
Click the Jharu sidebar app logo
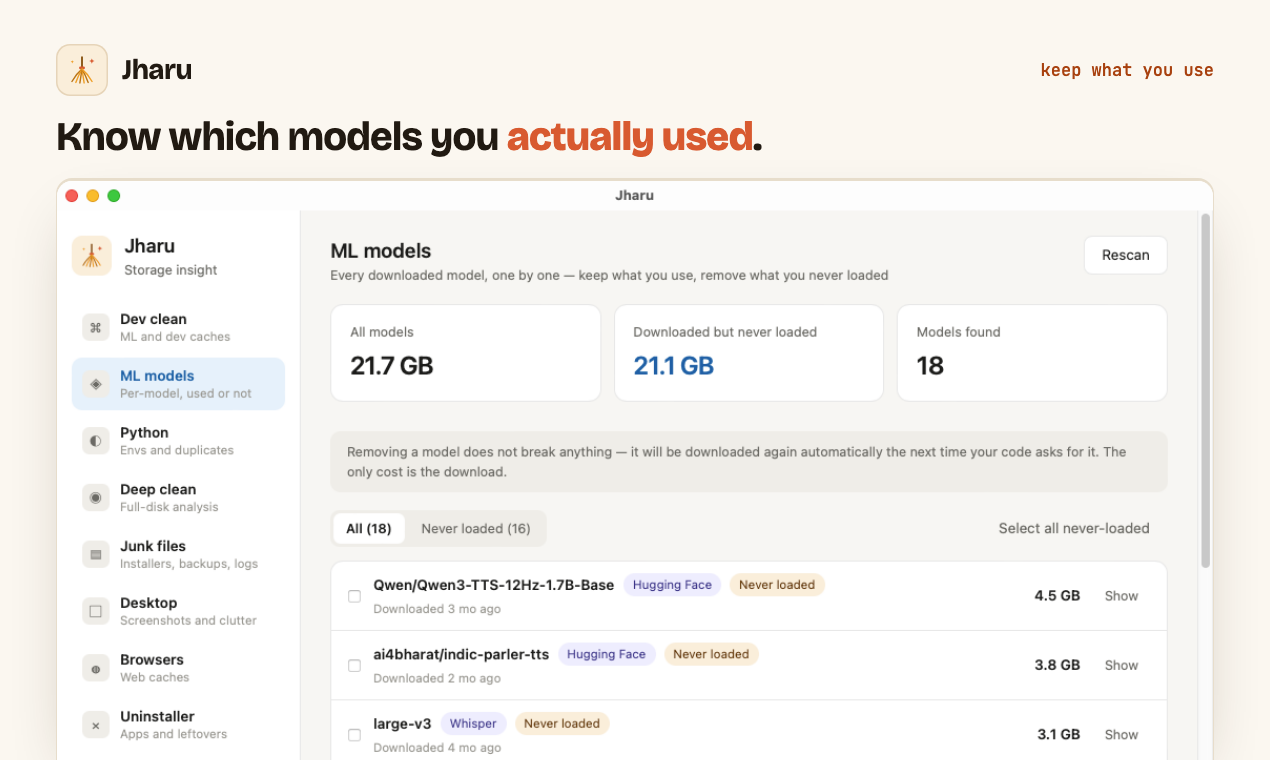pos(92,256)
